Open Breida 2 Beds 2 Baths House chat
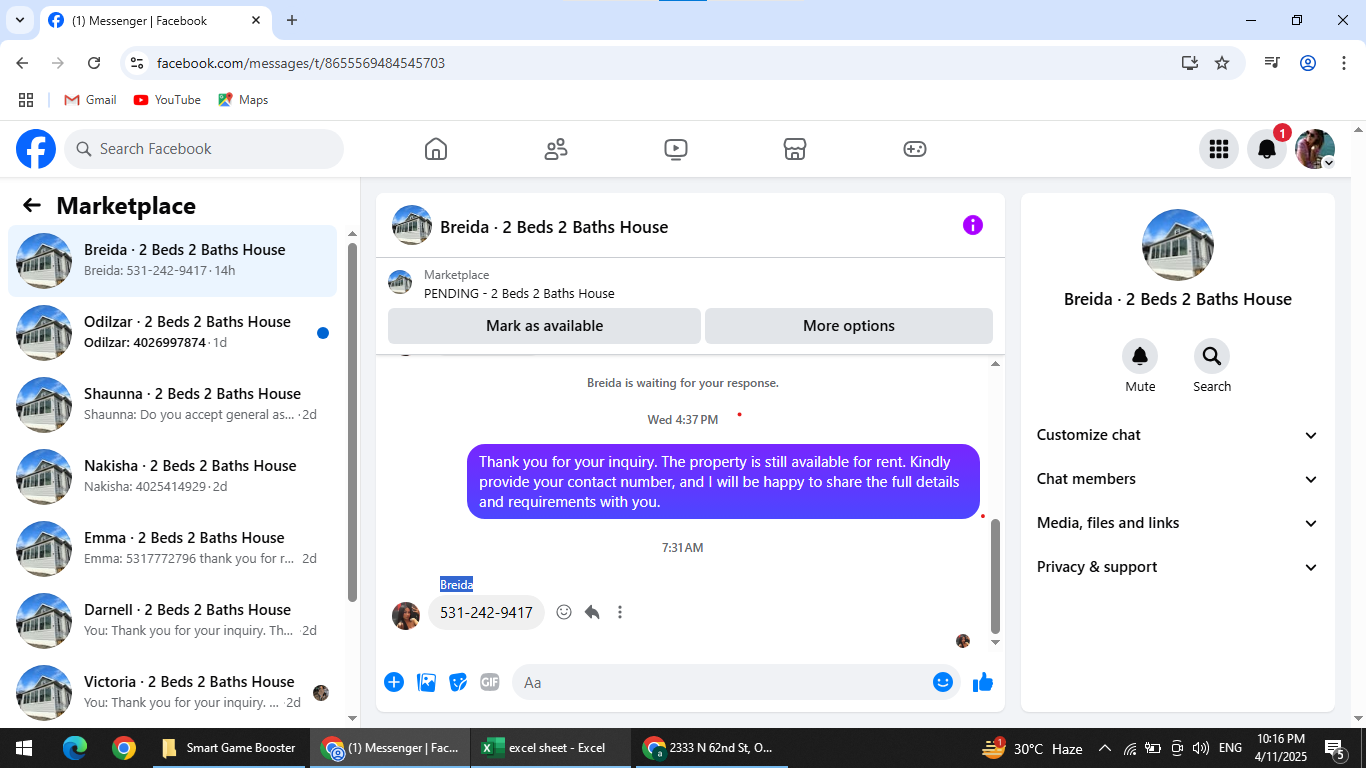Image resolution: width=1366 pixels, height=768 pixels. [x=172, y=261]
